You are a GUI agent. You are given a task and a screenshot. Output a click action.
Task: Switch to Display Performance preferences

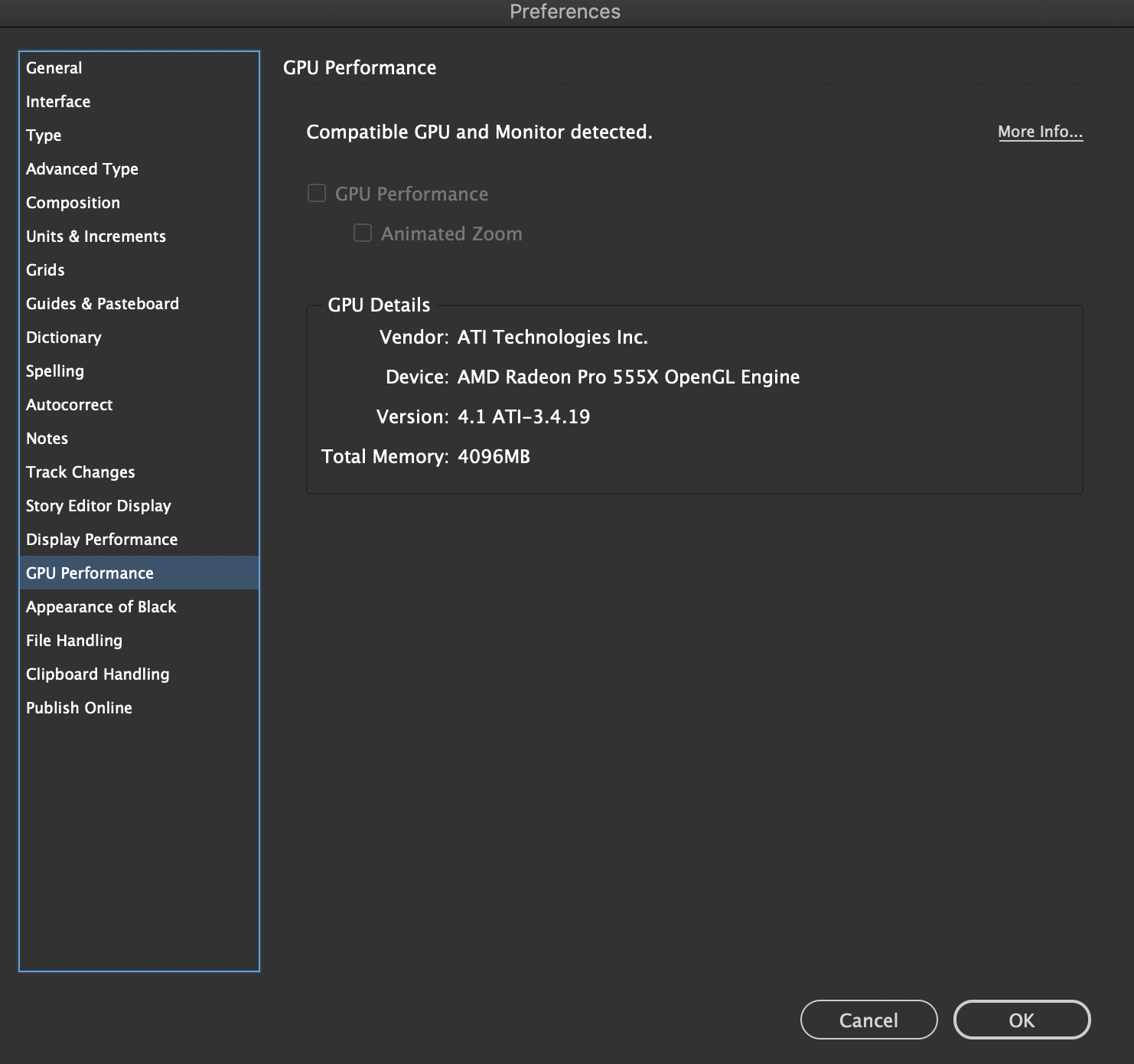(103, 539)
